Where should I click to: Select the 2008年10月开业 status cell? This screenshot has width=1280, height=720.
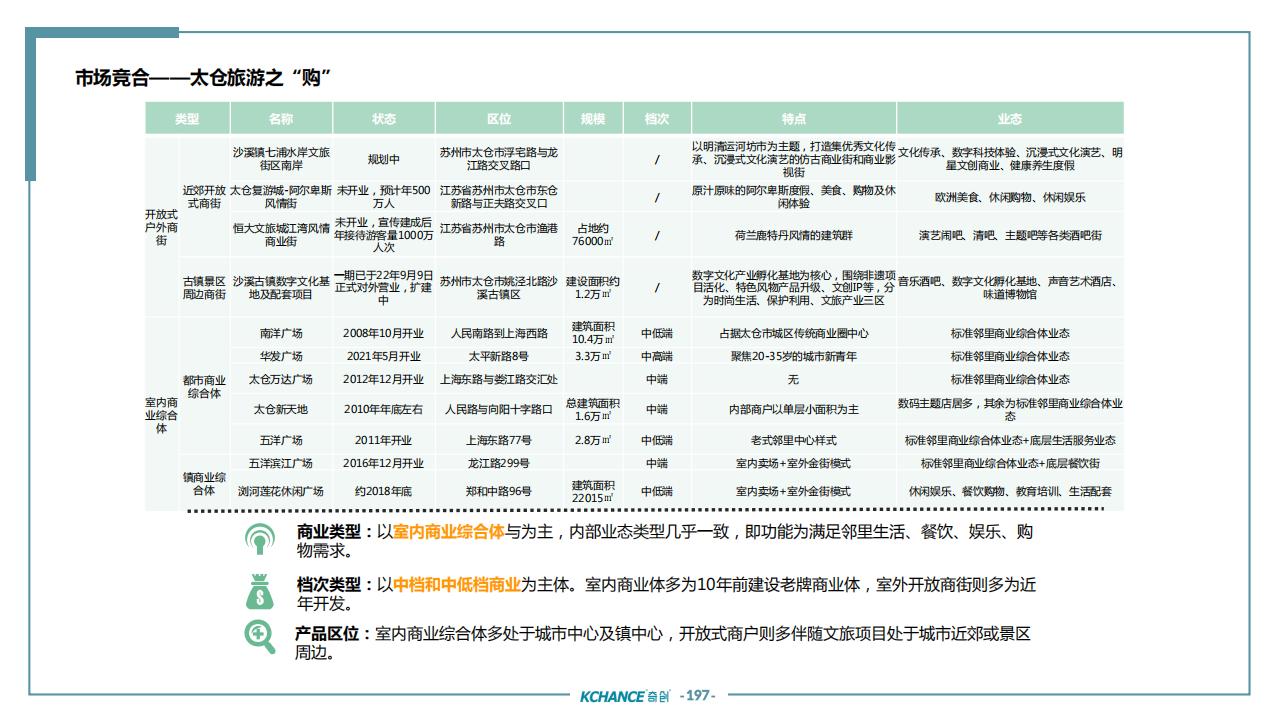click(384, 333)
